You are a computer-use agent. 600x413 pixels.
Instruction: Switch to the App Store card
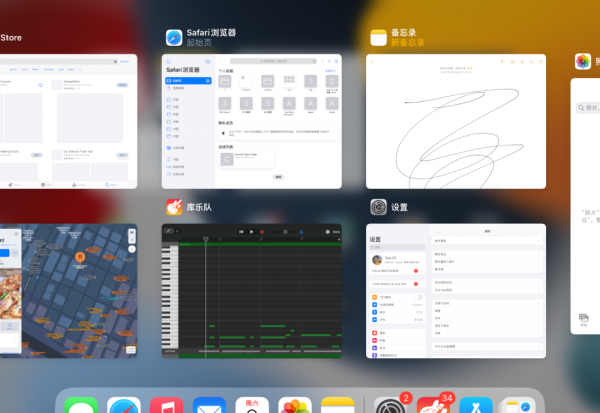click(x=68, y=121)
